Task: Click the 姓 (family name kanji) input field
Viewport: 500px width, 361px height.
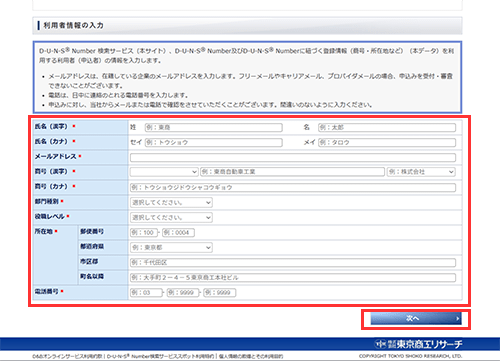Action: coord(214,127)
